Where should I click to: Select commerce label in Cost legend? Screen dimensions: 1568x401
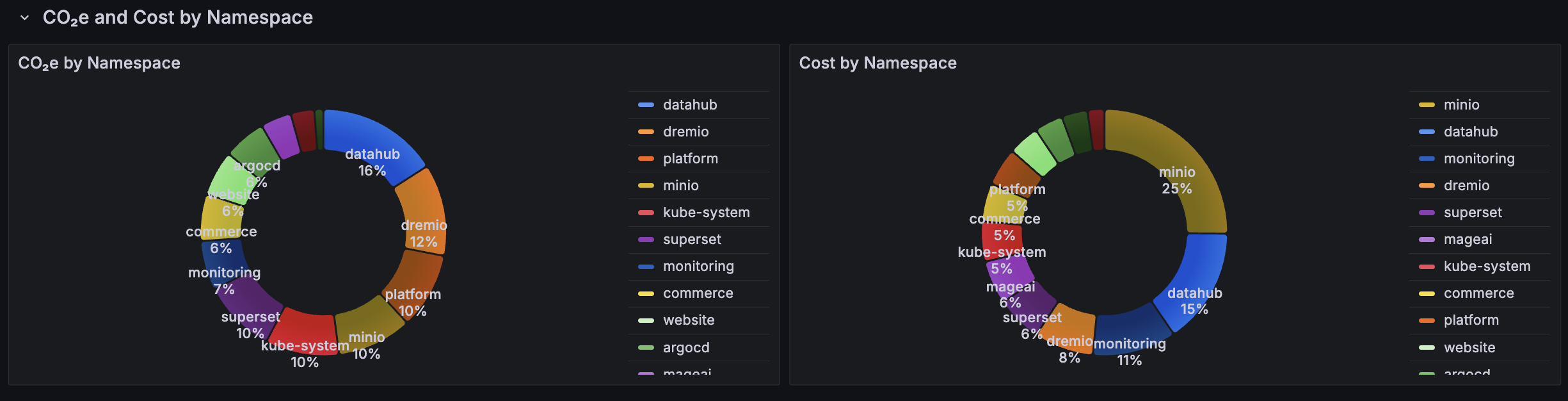point(1479,293)
